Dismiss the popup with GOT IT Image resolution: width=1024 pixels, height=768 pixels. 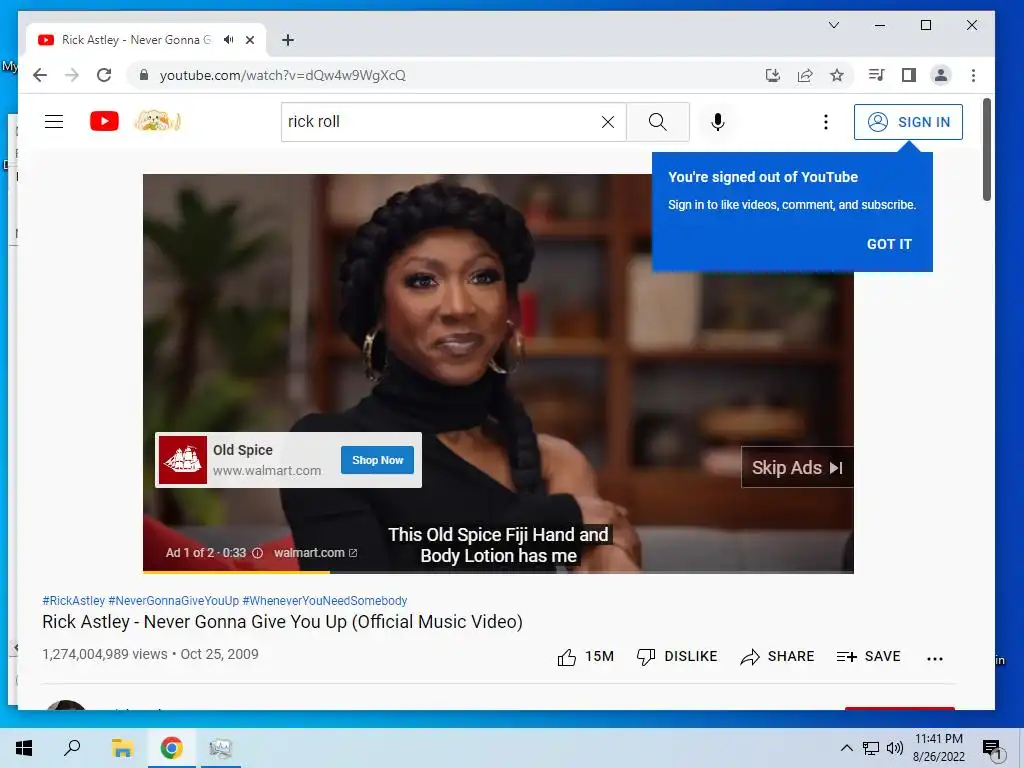pos(889,244)
